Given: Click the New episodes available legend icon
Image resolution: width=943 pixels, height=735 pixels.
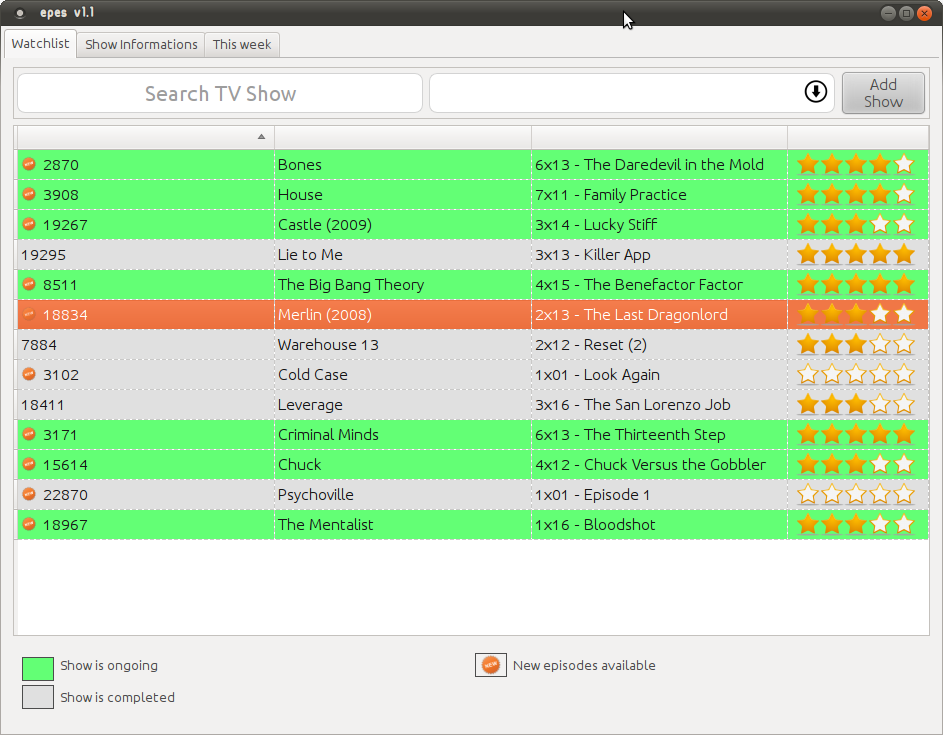Looking at the screenshot, I should (491, 665).
